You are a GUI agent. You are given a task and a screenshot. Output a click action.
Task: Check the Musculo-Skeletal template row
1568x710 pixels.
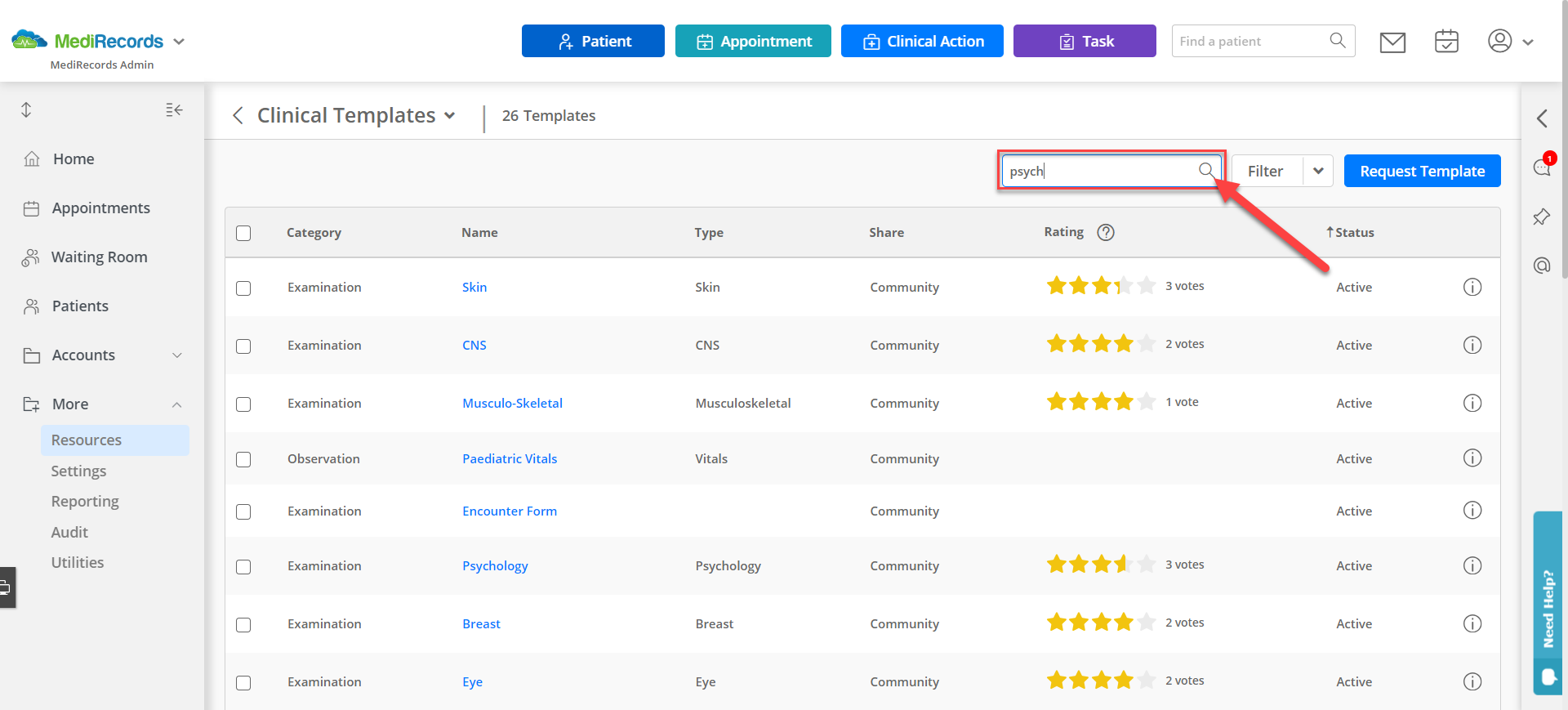click(243, 404)
